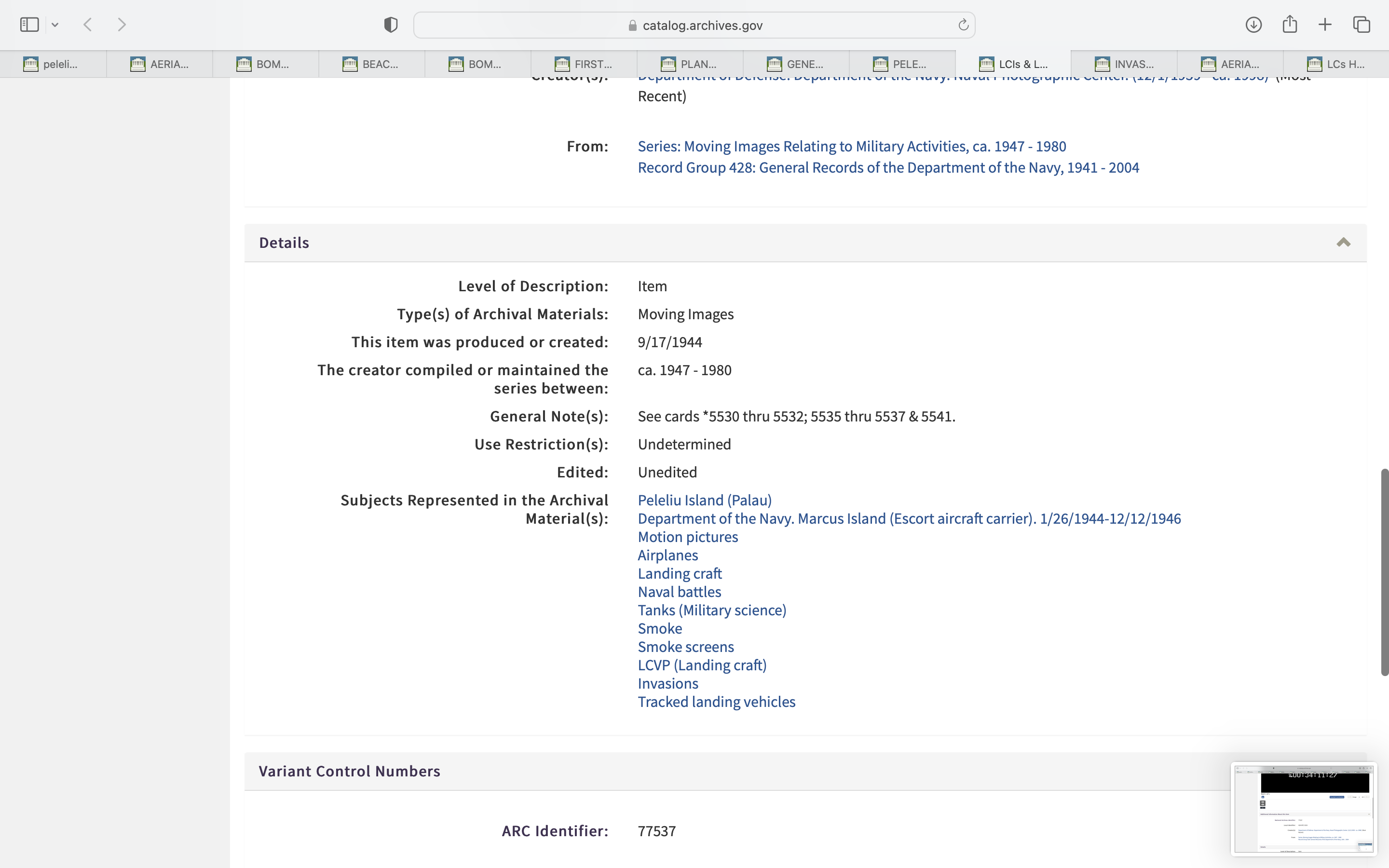Click the vertical page scrollbar
This screenshot has width=1389, height=868.
[x=1384, y=572]
